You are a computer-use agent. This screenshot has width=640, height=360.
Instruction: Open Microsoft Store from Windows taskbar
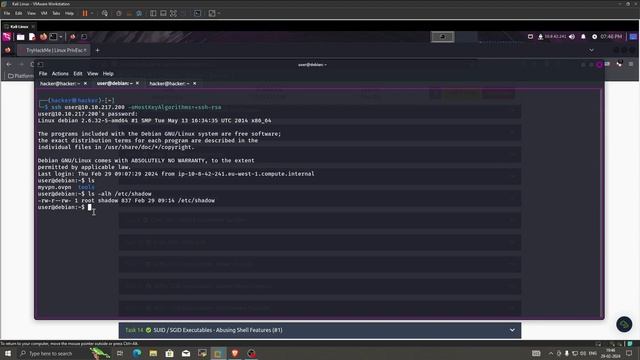(169, 353)
